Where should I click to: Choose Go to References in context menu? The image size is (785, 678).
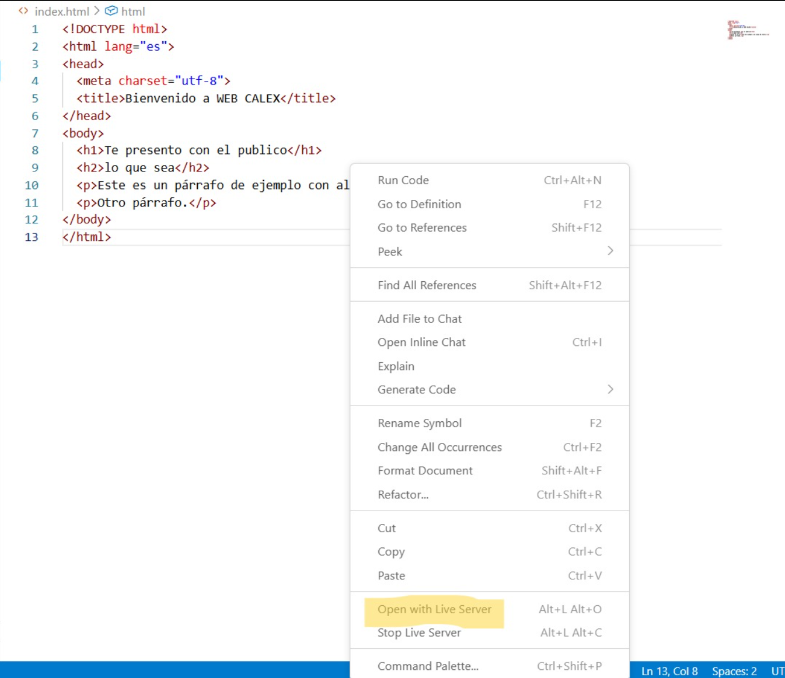(x=490, y=228)
